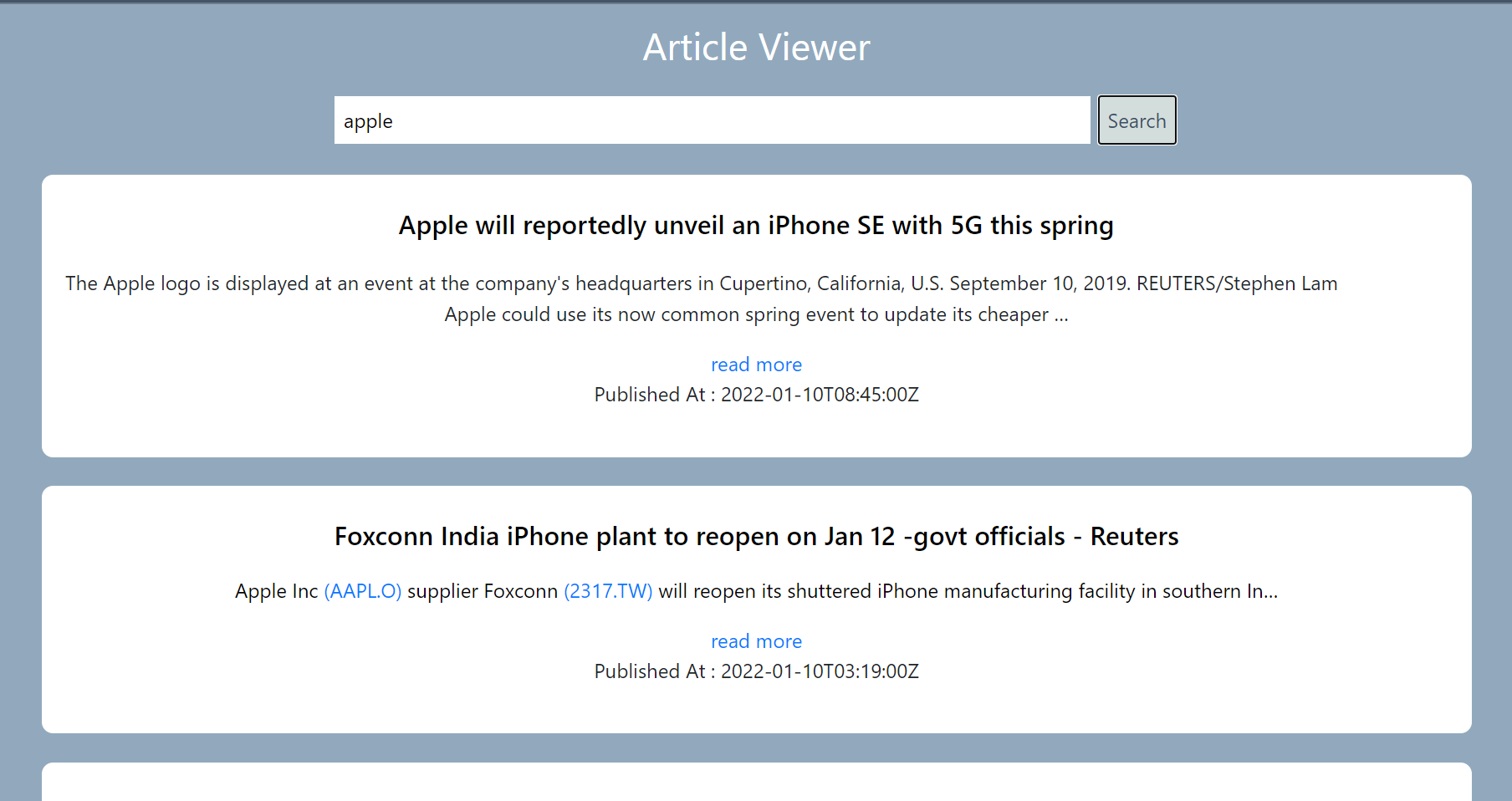Open 'read more' for Foxconn India article
This screenshot has width=1512, height=801.
756,641
